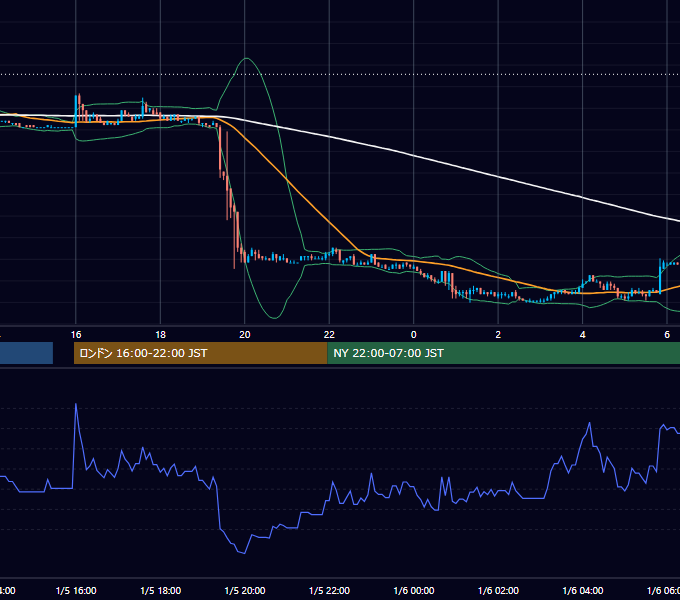Click the 1/6 00:00 date label
Screen dimensions: 680x600
tap(414, 591)
